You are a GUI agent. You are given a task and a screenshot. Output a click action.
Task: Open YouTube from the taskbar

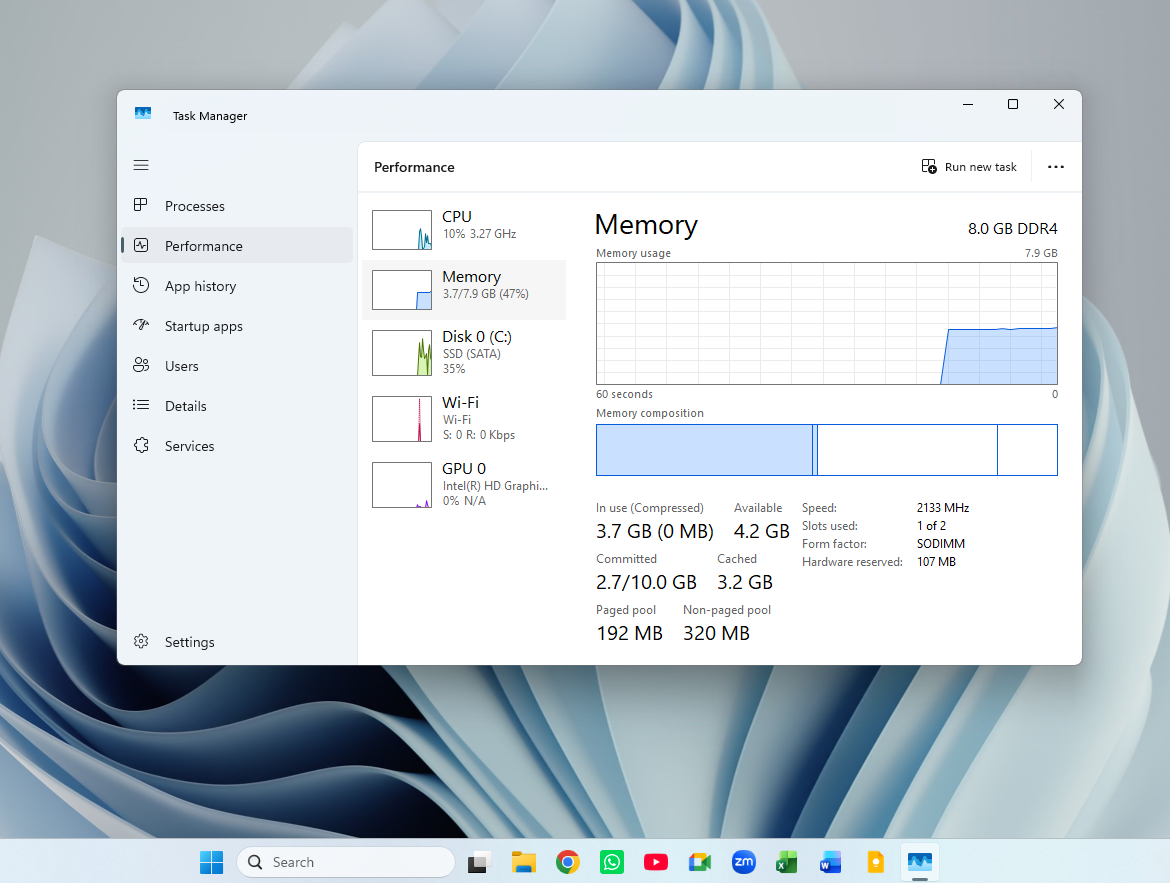(x=656, y=862)
